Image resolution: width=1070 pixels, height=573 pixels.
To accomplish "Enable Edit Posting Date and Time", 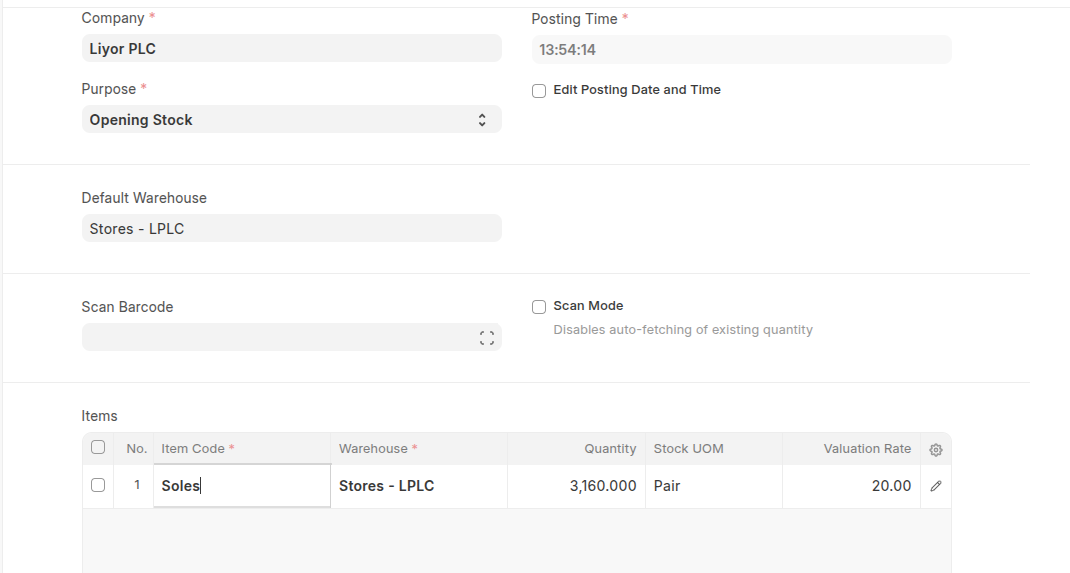I will (539, 91).
